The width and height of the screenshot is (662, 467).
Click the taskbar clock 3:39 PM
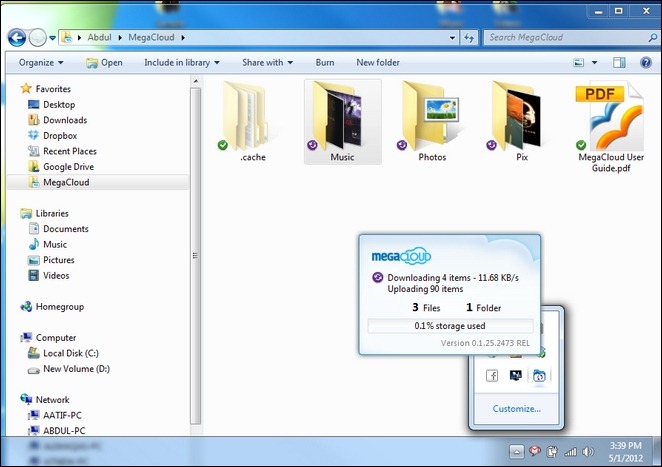coord(625,445)
